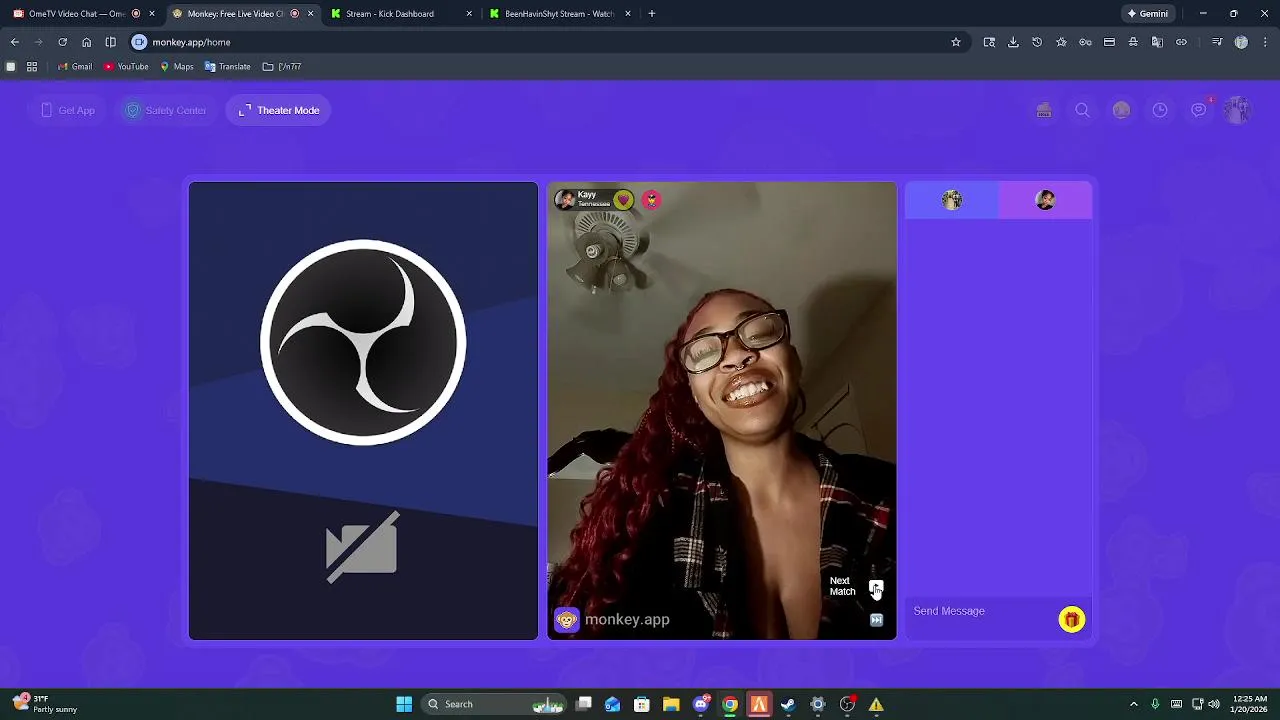Image resolution: width=1280 pixels, height=720 pixels.
Task: Open Discord from the taskbar
Action: pos(701,704)
